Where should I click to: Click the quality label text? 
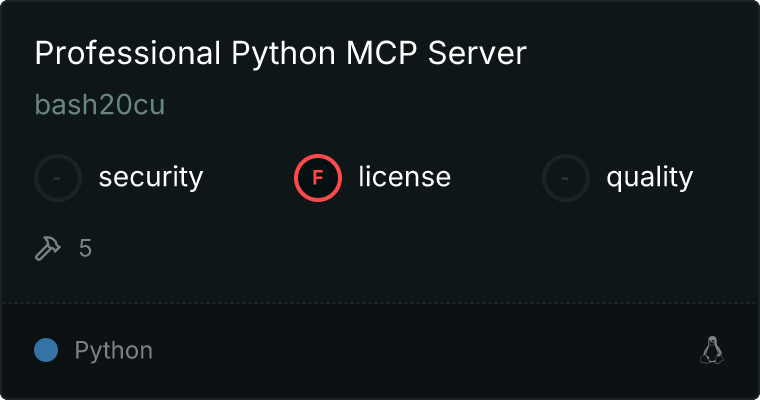click(x=649, y=178)
